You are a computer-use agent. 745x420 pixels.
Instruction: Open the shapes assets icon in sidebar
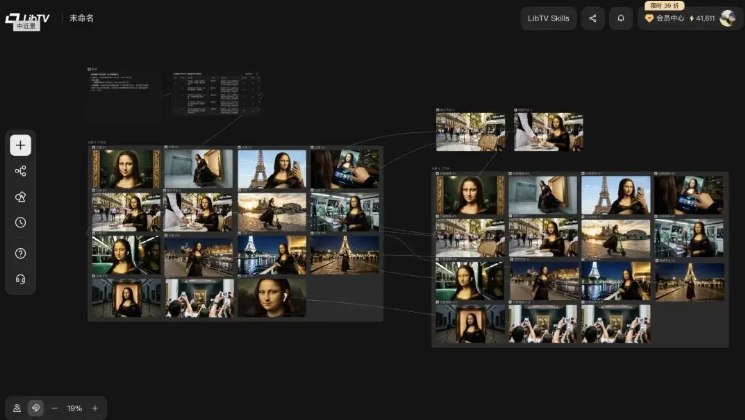[20, 197]
